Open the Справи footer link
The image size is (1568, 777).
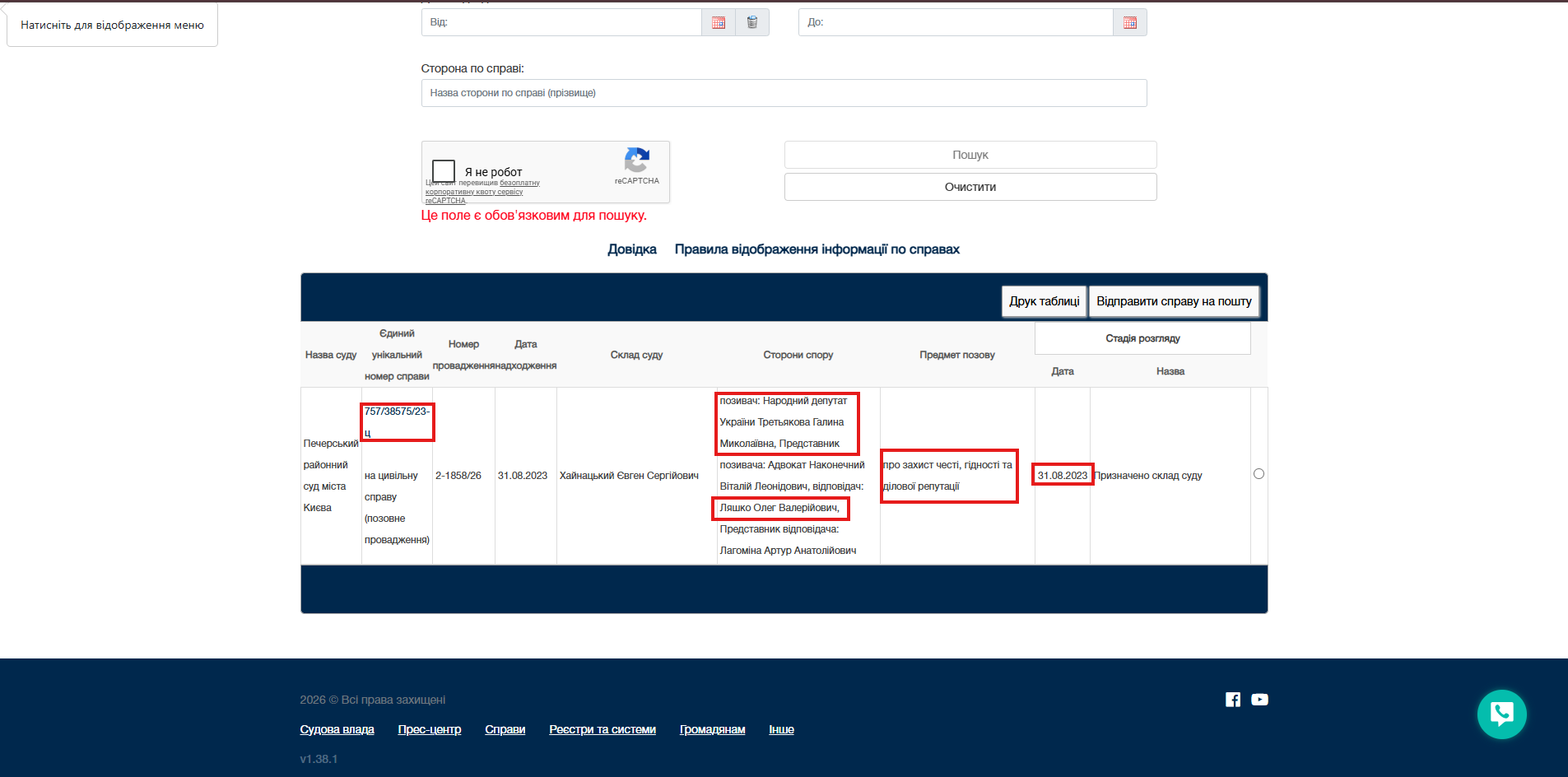505,729
